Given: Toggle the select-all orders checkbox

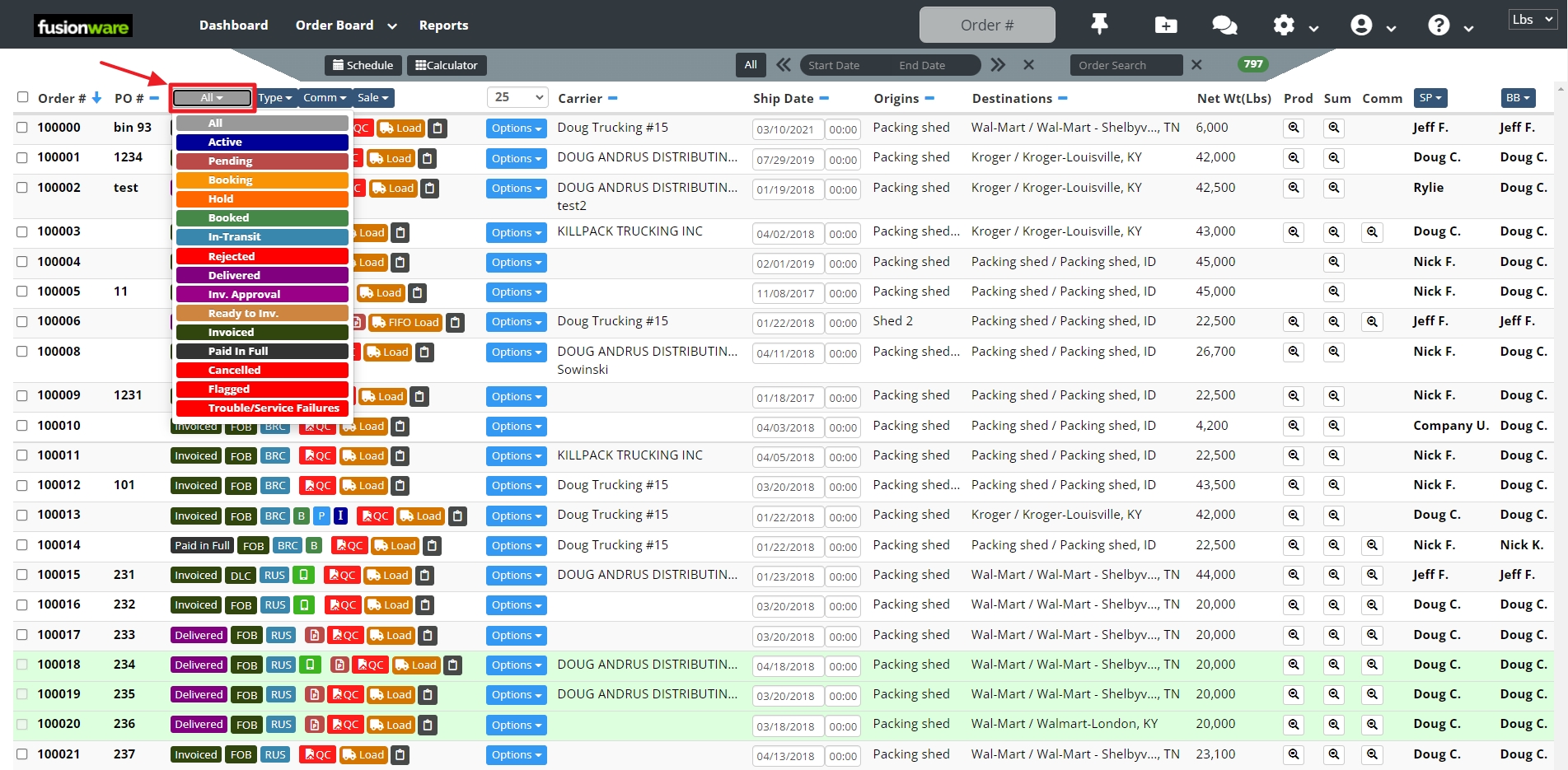Looking at the screenshot, I should [x=22, y=97].
